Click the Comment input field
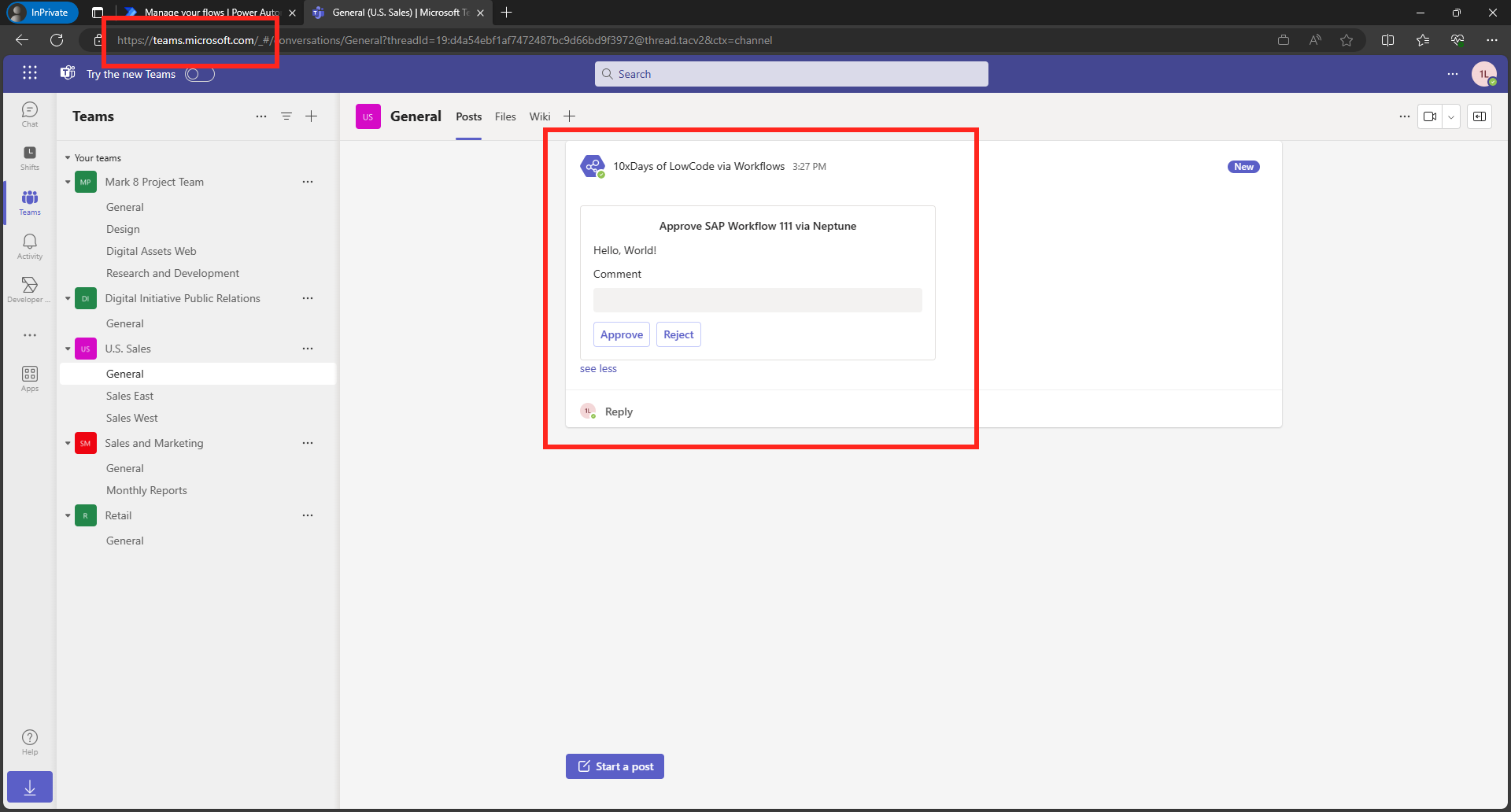Image resolution: width=1511 pixels, height=812 pixels. point(757,300)
